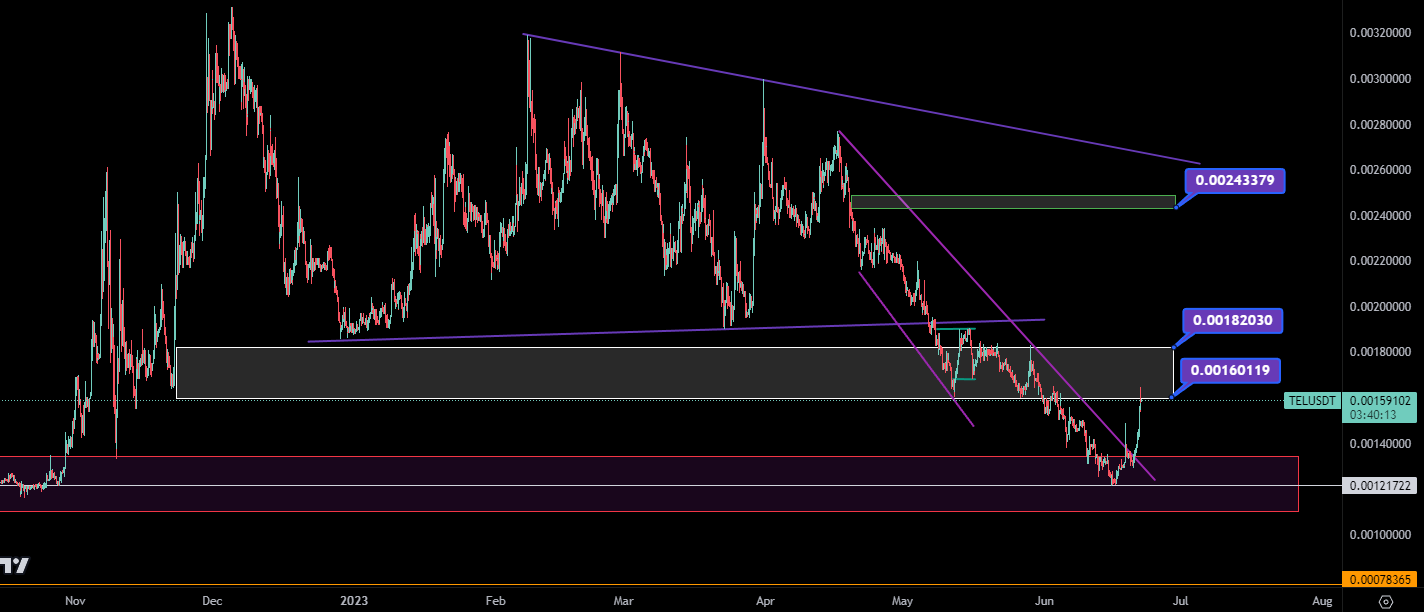Click the orange price label 0.00078365
The height and width of the screenshot is (612, 1424).
[x=1379, y=579]
